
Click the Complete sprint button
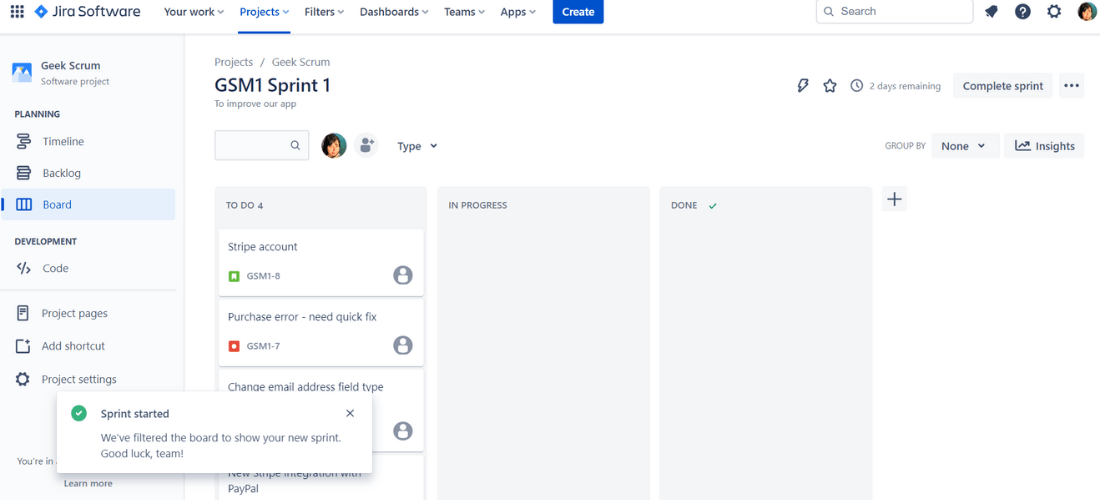[x=1002, y=86]
